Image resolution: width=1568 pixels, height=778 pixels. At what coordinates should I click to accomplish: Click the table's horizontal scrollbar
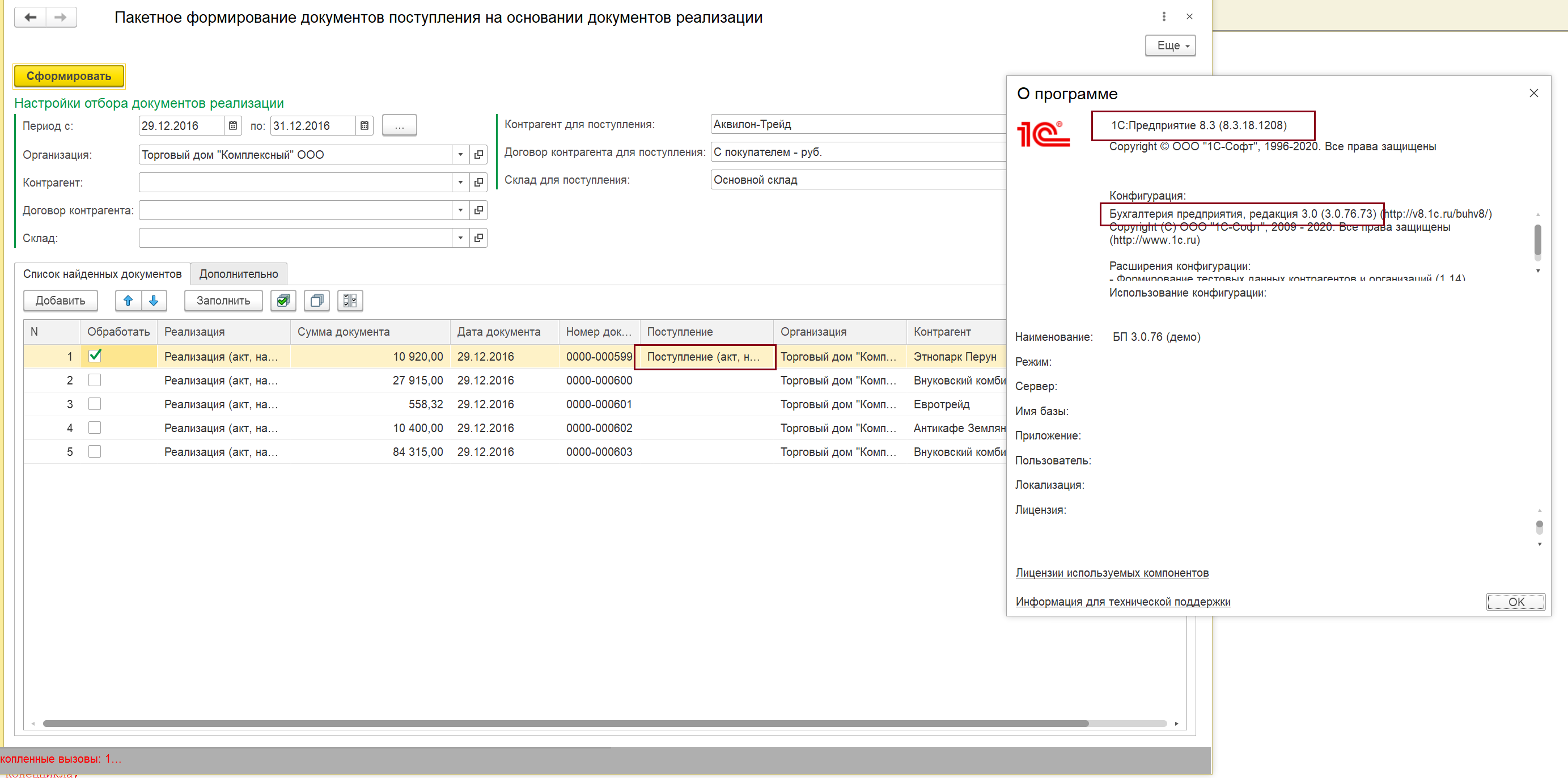(566, 723)
